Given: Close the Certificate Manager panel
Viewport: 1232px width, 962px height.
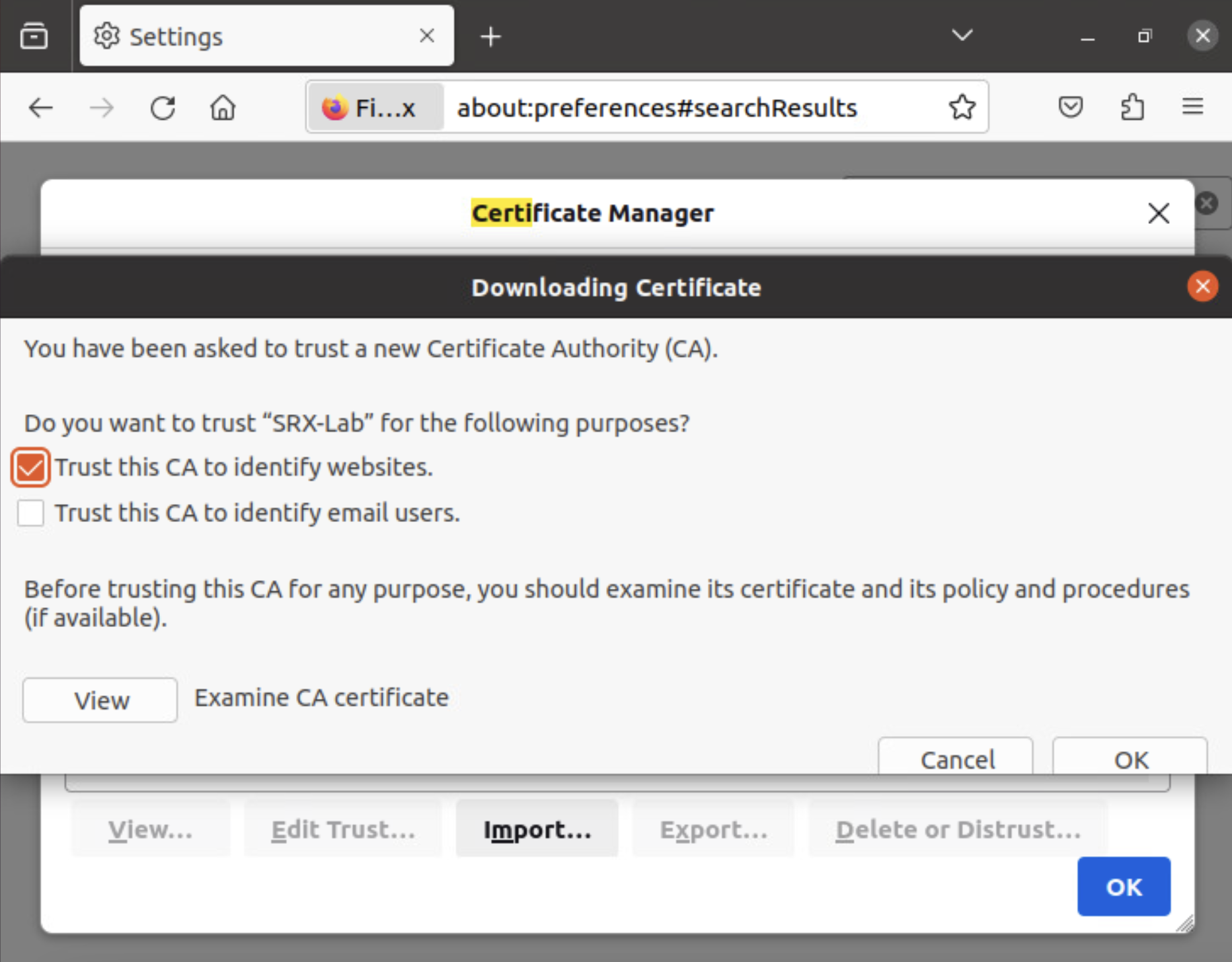Looking at the screenshot, I should 1159,213.
